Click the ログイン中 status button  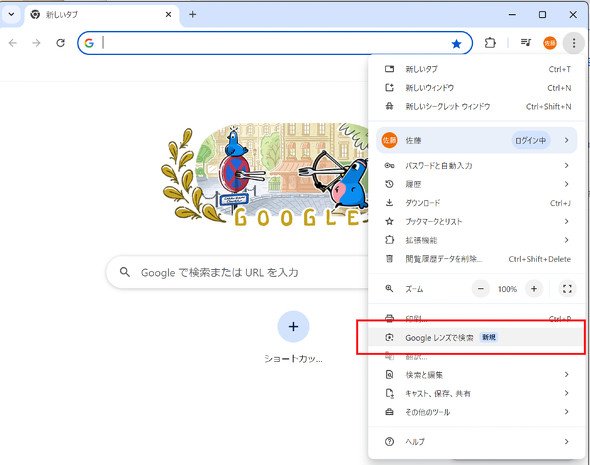pyautogui.click(x=530, y=140)
